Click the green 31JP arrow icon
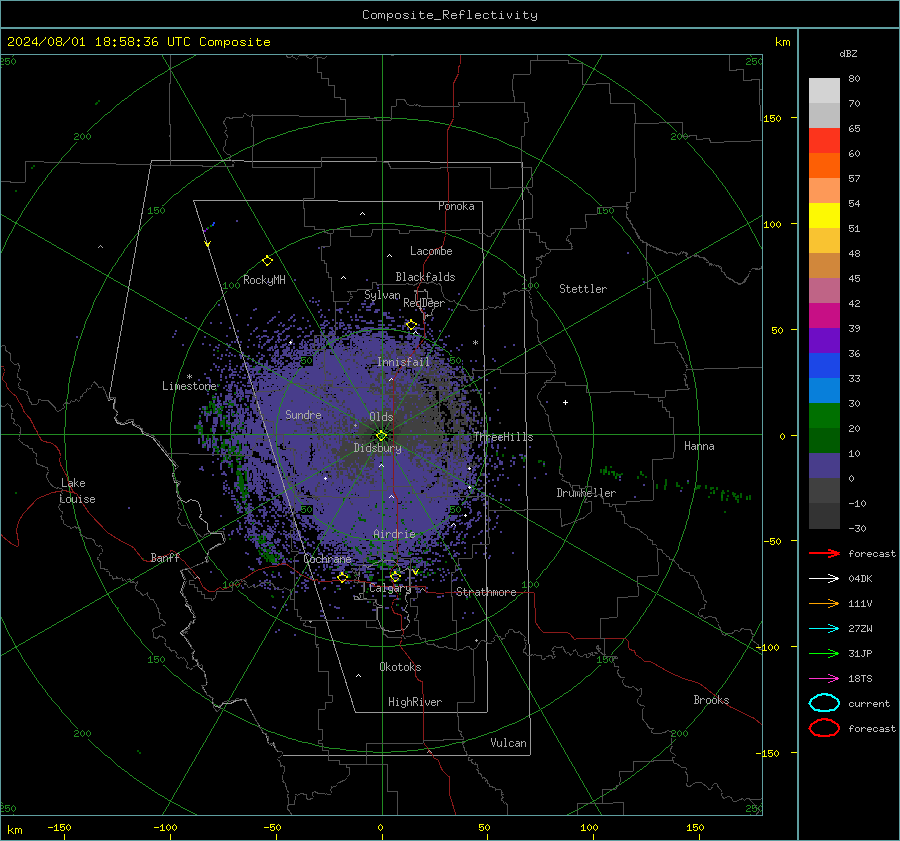900x841 pixels. pos(824,653)
